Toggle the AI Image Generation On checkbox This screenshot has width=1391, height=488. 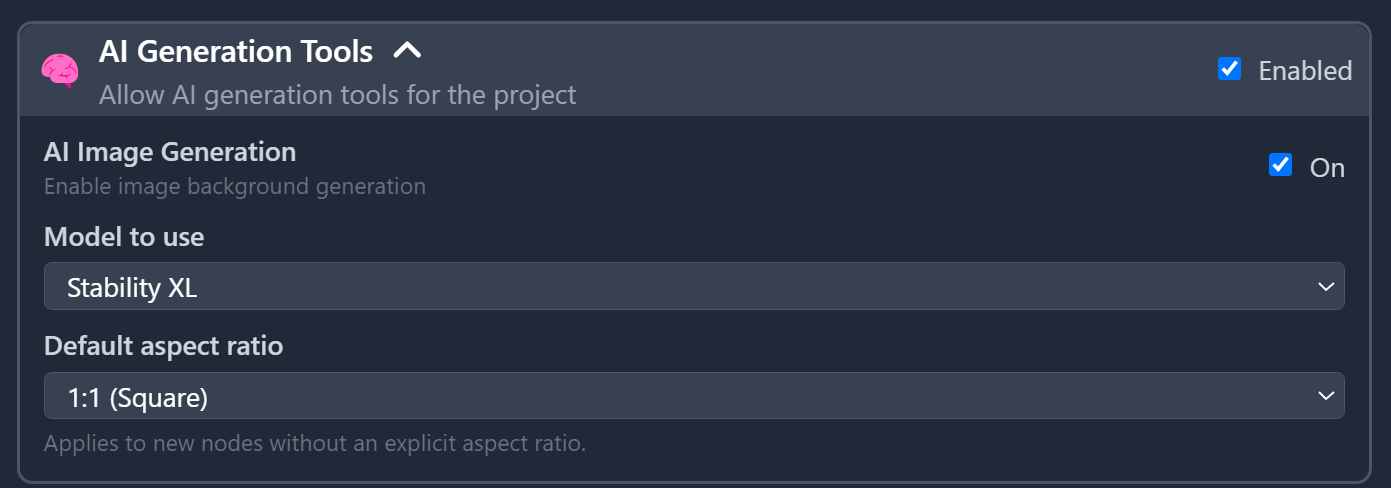(1280, 165)
